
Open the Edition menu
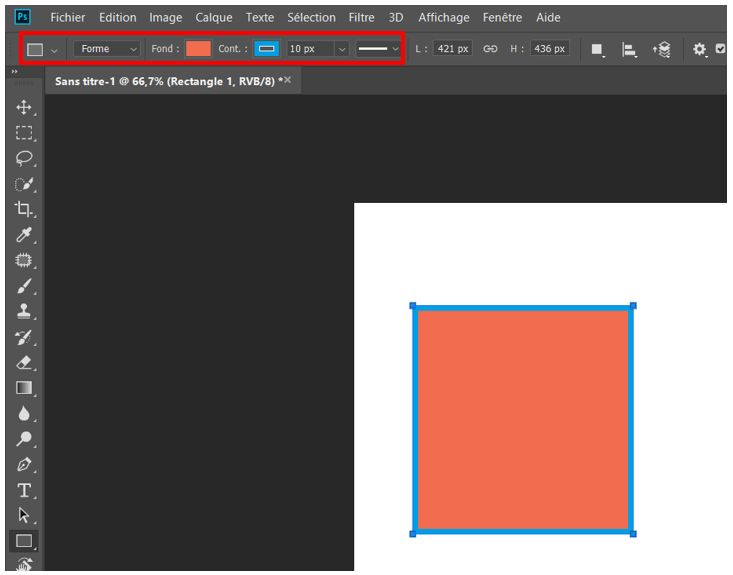[117, 18]
